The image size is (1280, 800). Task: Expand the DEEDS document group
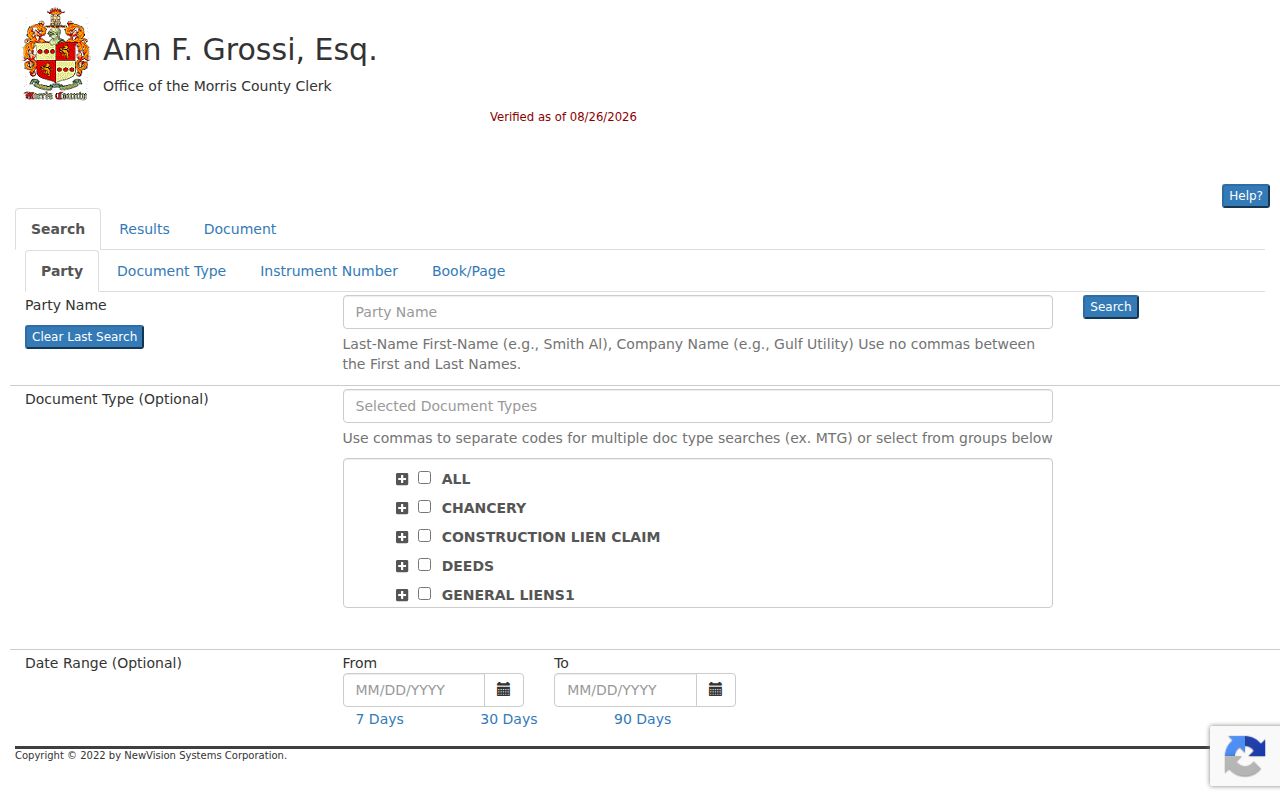point(402,566)
